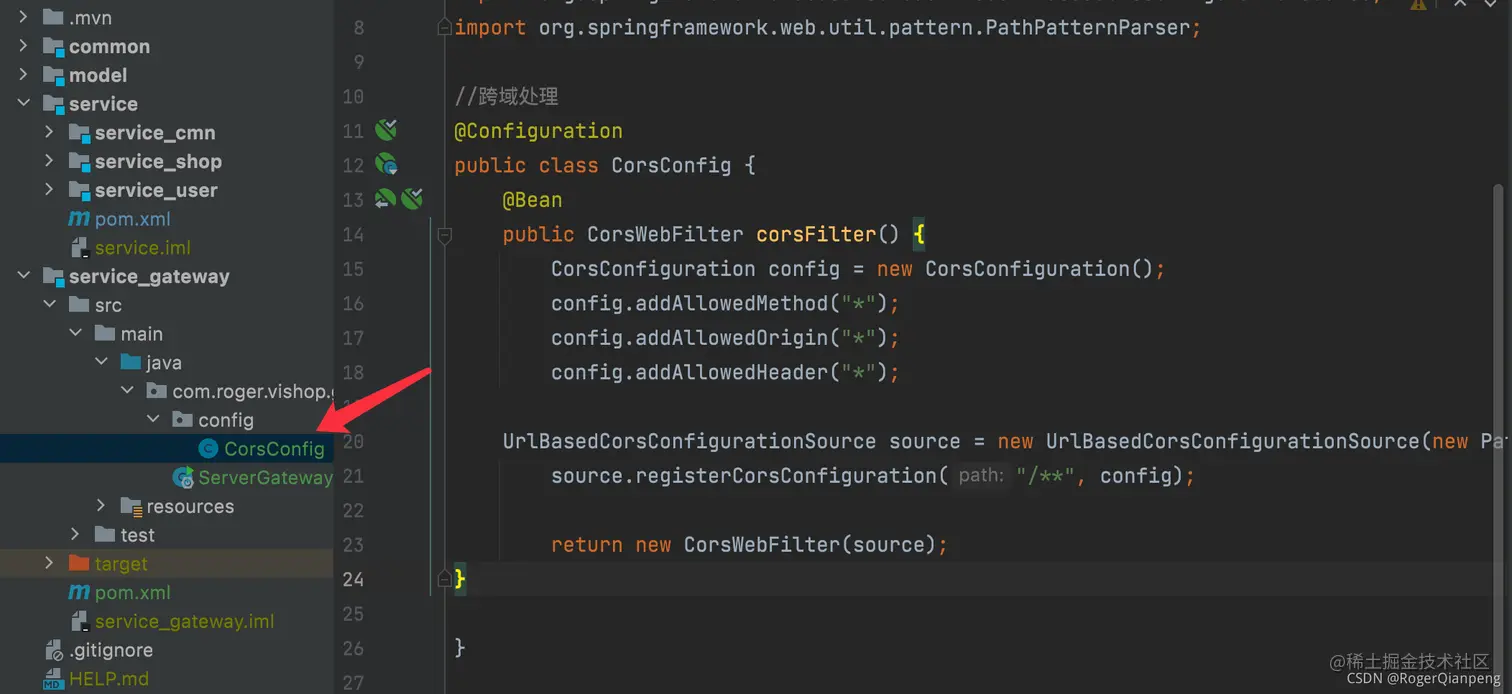The width and height of the screenshot is (1512, 694).
Task: Expand the test folder arrow
Action: tap(75, 535)
